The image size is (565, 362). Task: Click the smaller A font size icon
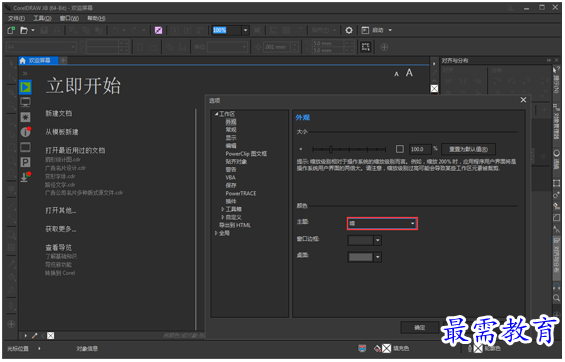click(397, 74)
